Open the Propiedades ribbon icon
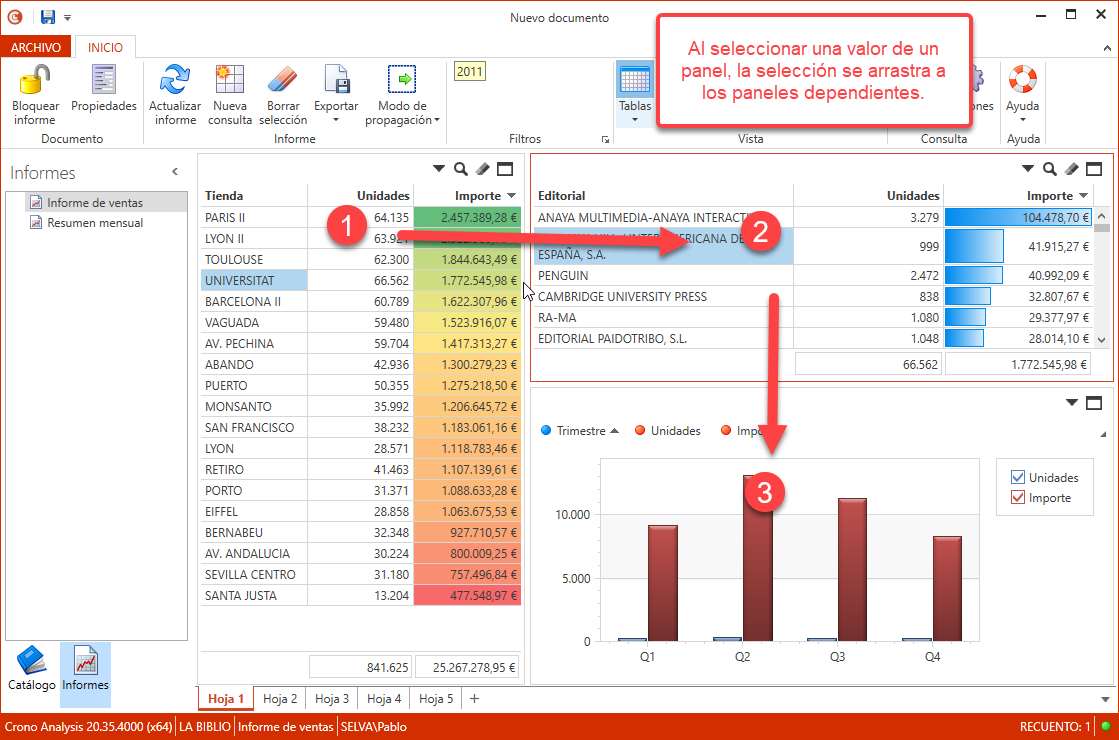This screenshot has width=1119, height=740. click(x=103, y=79)
